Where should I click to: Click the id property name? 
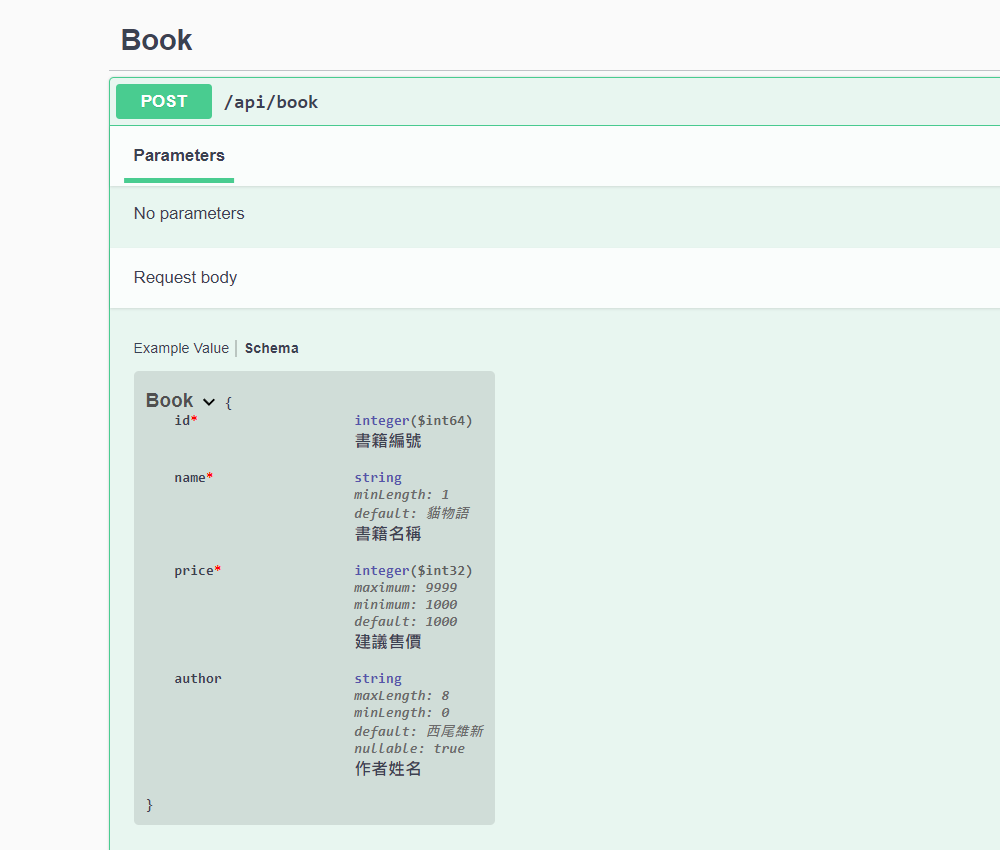coord(182,421)
